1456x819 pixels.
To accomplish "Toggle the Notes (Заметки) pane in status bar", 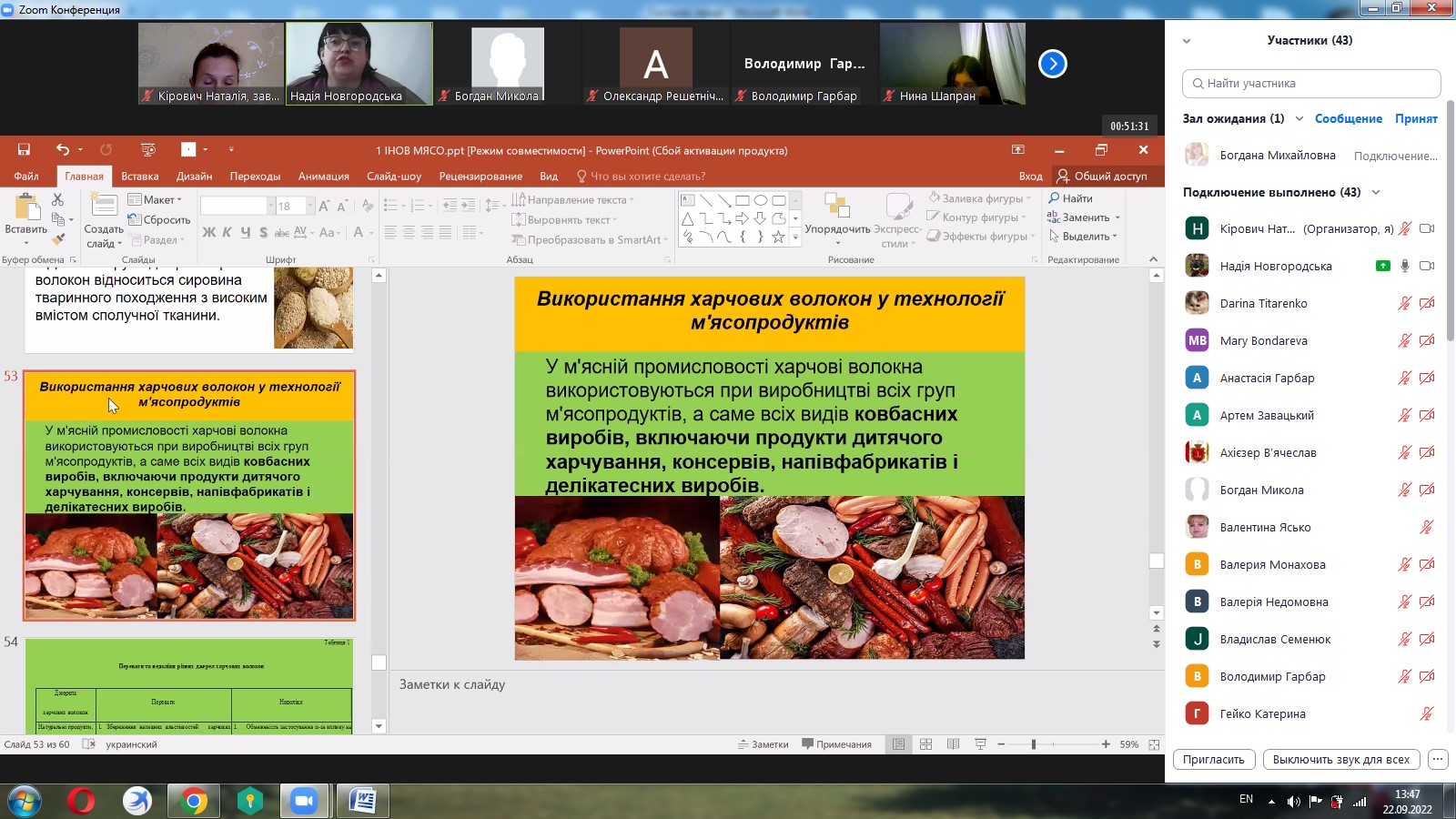I will [763, 744].
